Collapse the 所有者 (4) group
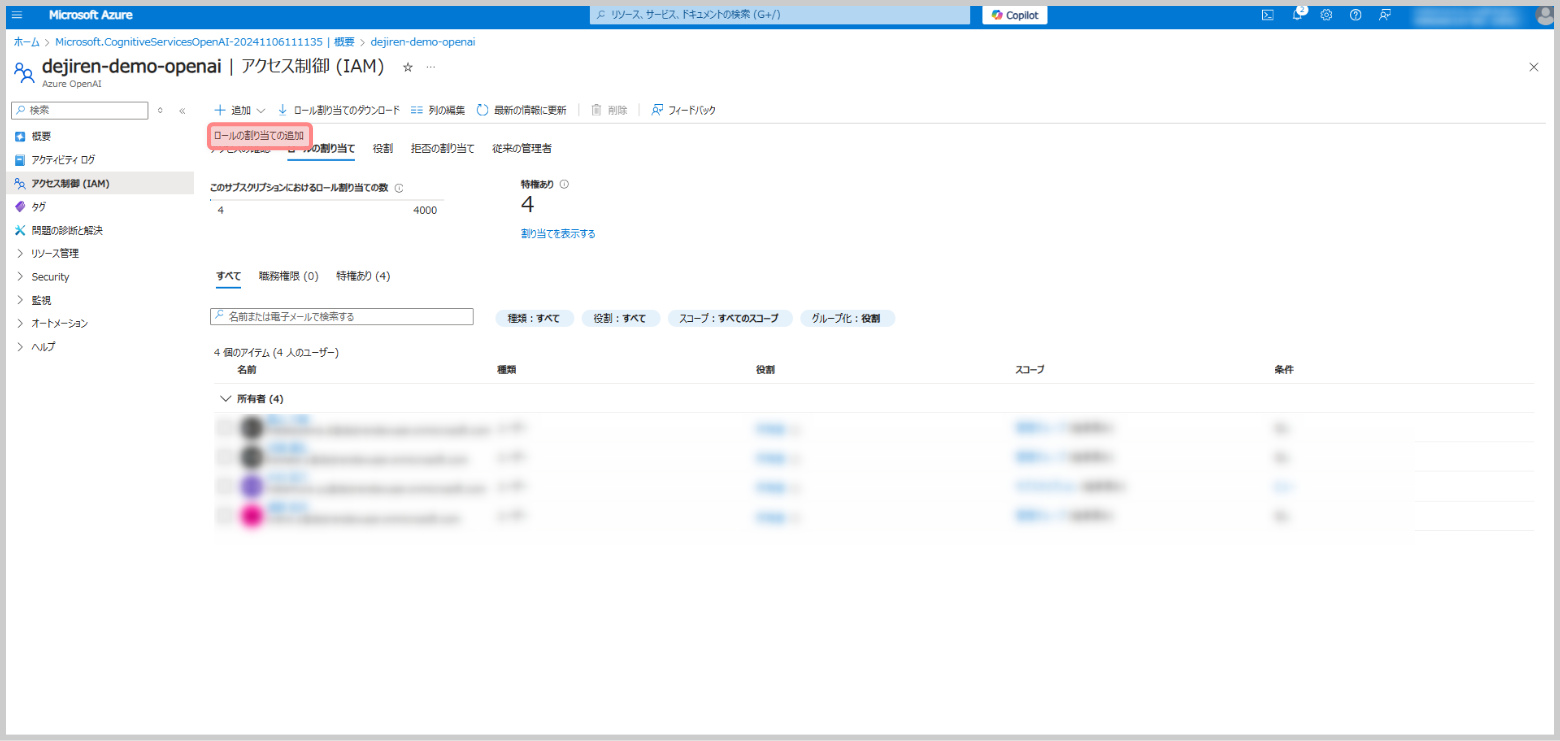This screenshot has width=1560, height=741. tap(225, 399)
